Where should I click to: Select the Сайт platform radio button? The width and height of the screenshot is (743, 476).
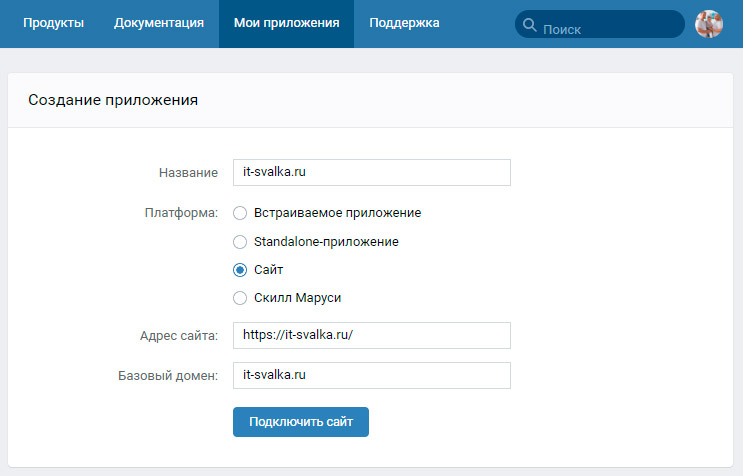coord(240,270)
